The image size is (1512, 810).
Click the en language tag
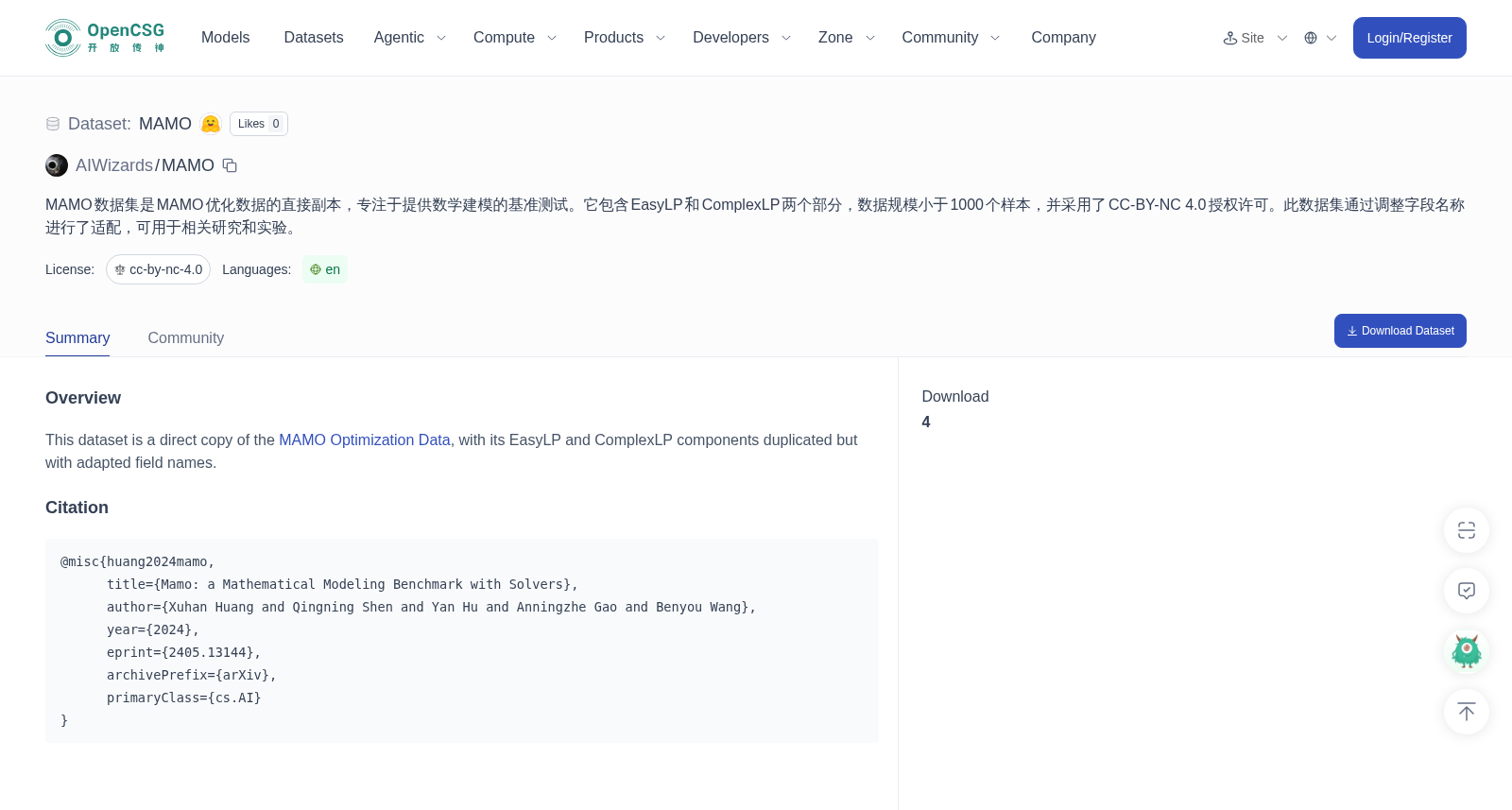[x=325, y=269]
